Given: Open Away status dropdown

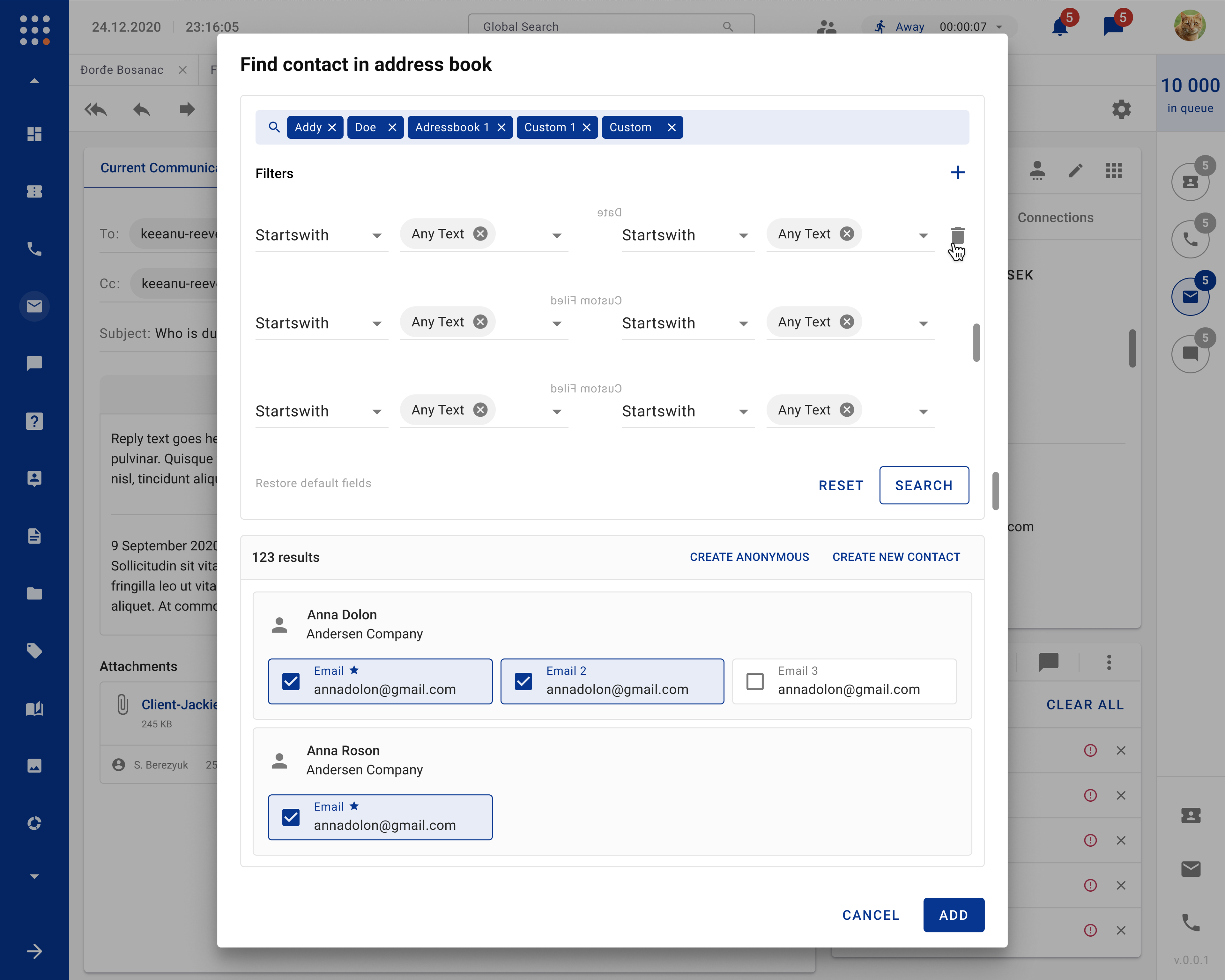Looking at the screenshot, I should (x=999, y=27).
